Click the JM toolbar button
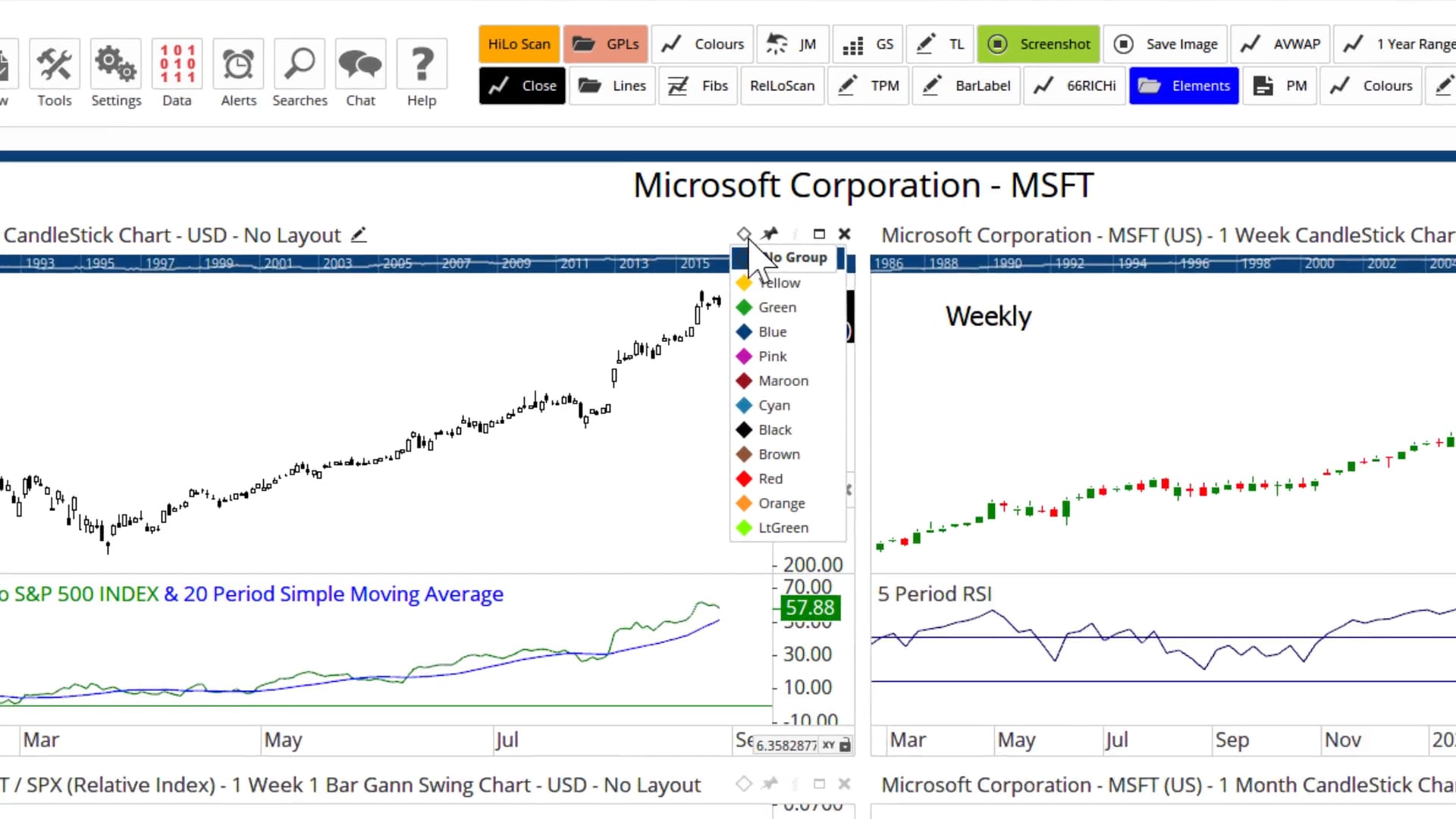The image size is (1456, 819). [x=792, y=44]
